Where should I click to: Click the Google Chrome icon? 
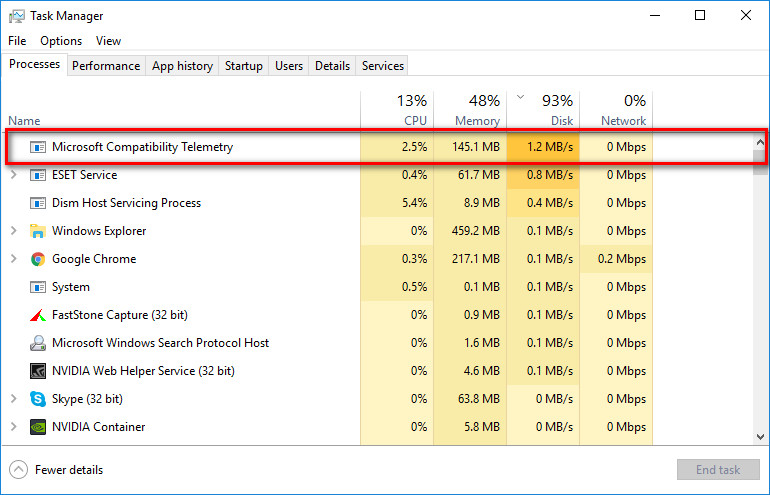point(38,259)
